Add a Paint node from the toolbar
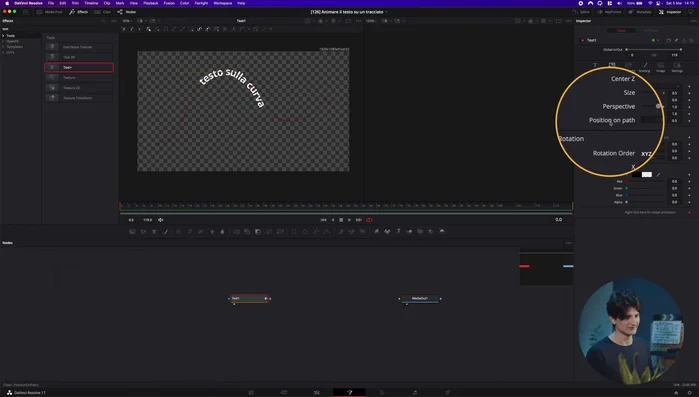Image resolution: width=699 pixels, height=397 pixels. (x=165, y=232)
